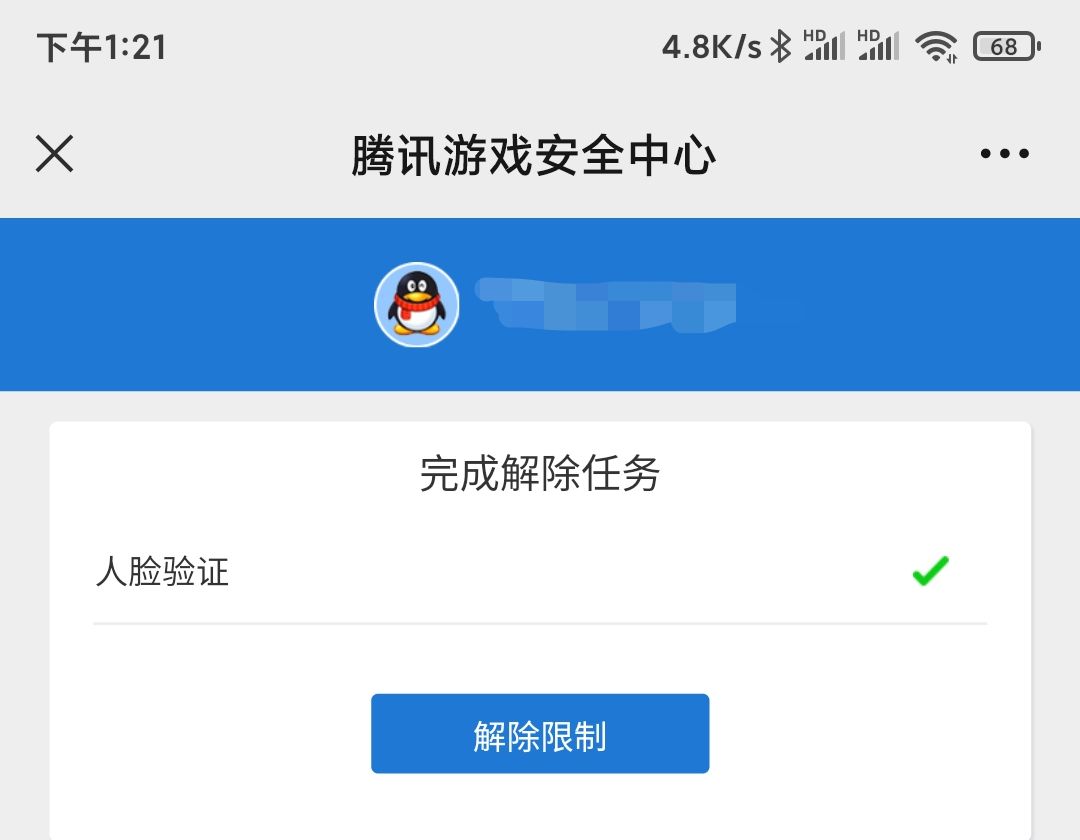1080x840 pixels.
Task: Tap the first HD signal icon
Action: pyautogui.click(x=824, y=45)
